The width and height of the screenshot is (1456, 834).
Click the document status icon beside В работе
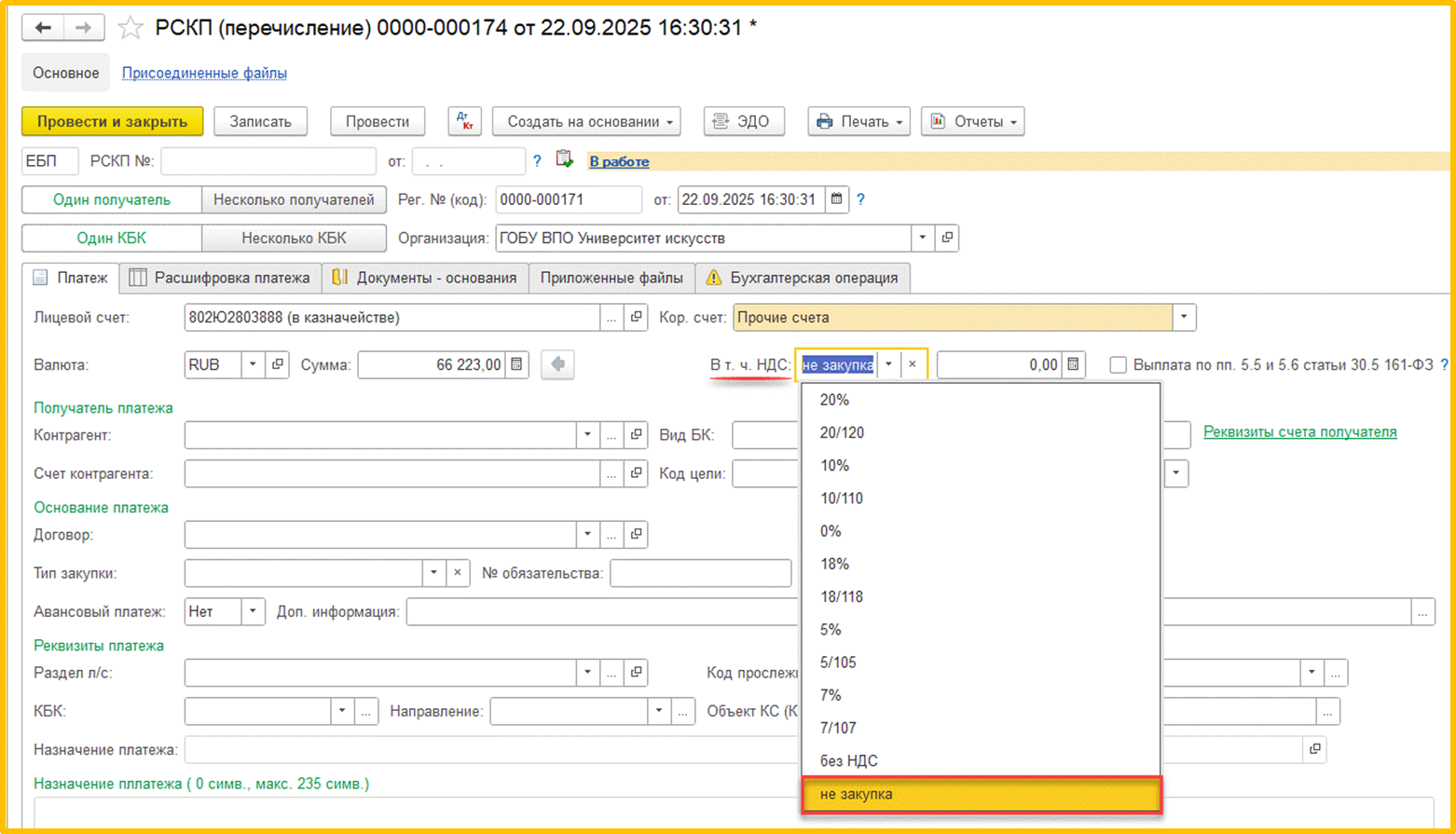point(564,159)
